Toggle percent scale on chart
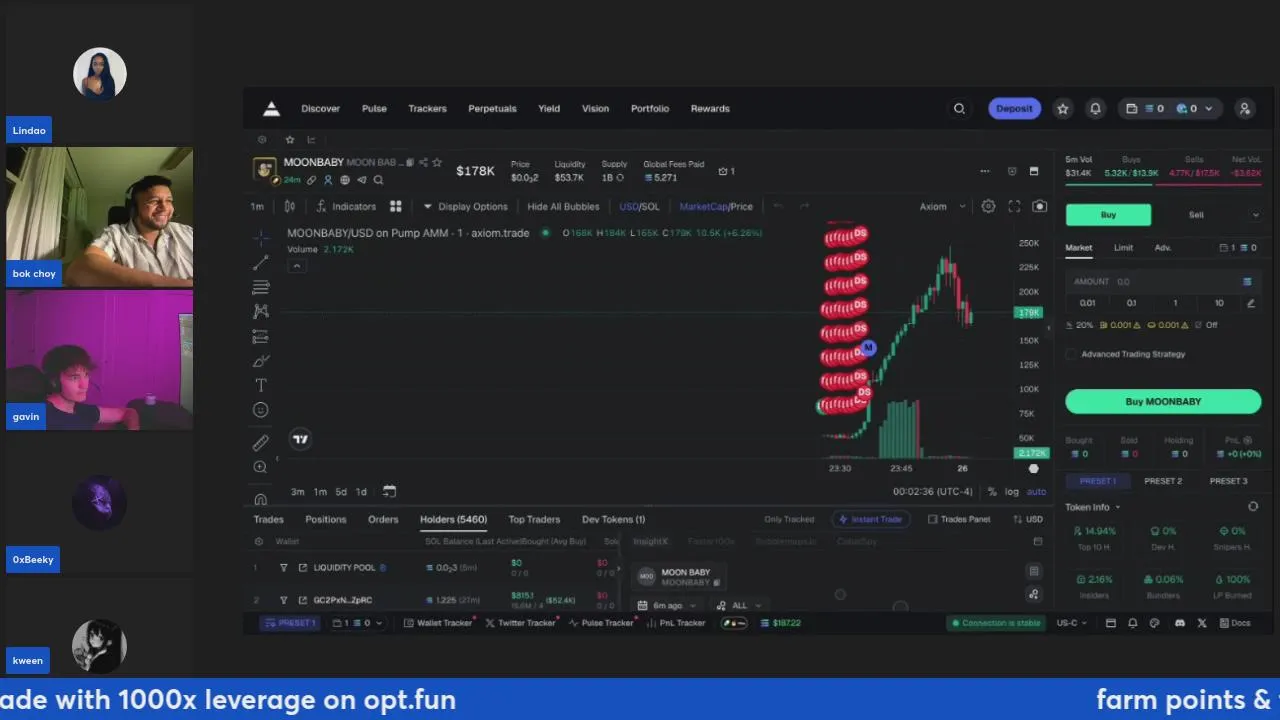1280x720 pixels. (x=992, y=491)
